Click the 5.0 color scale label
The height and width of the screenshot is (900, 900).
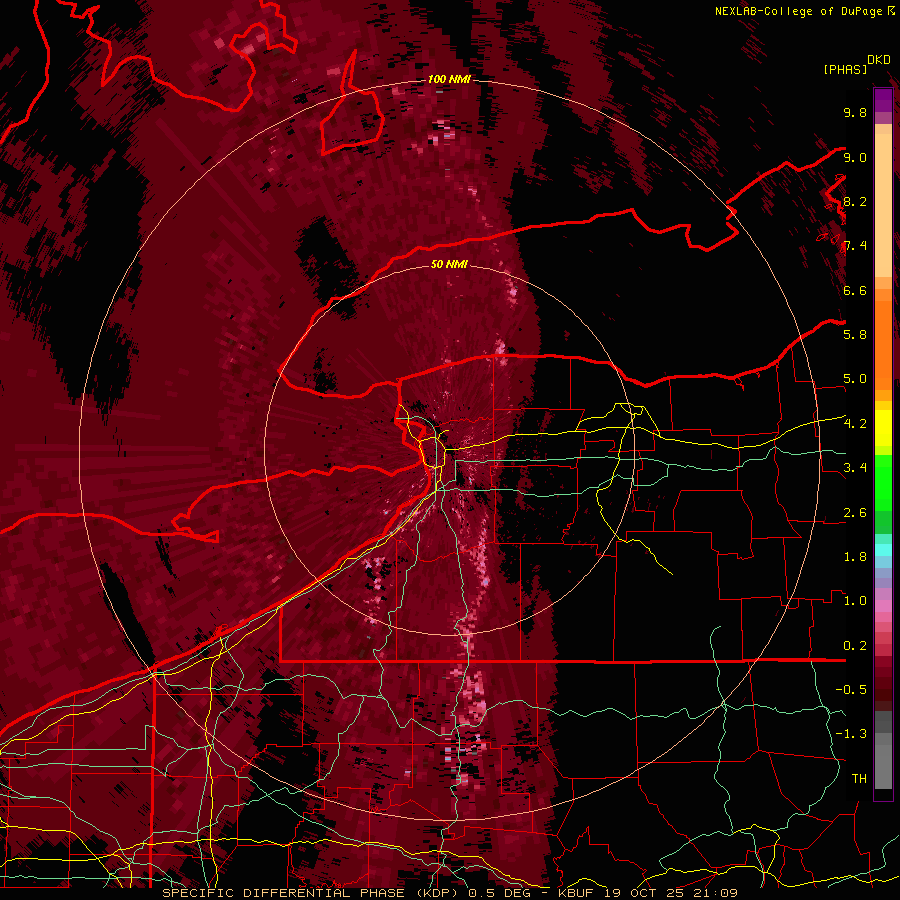point(855,379)
